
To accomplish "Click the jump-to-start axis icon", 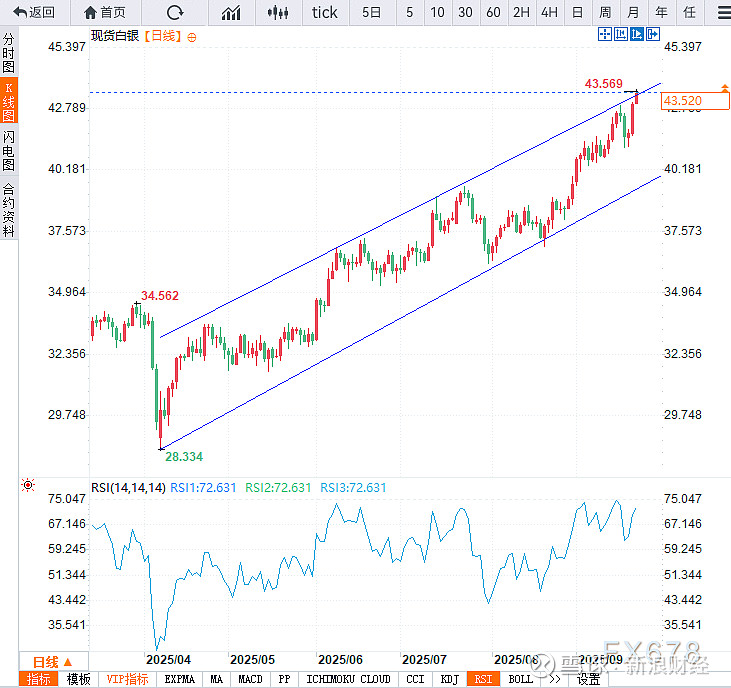I will click(x=621, y=34).
